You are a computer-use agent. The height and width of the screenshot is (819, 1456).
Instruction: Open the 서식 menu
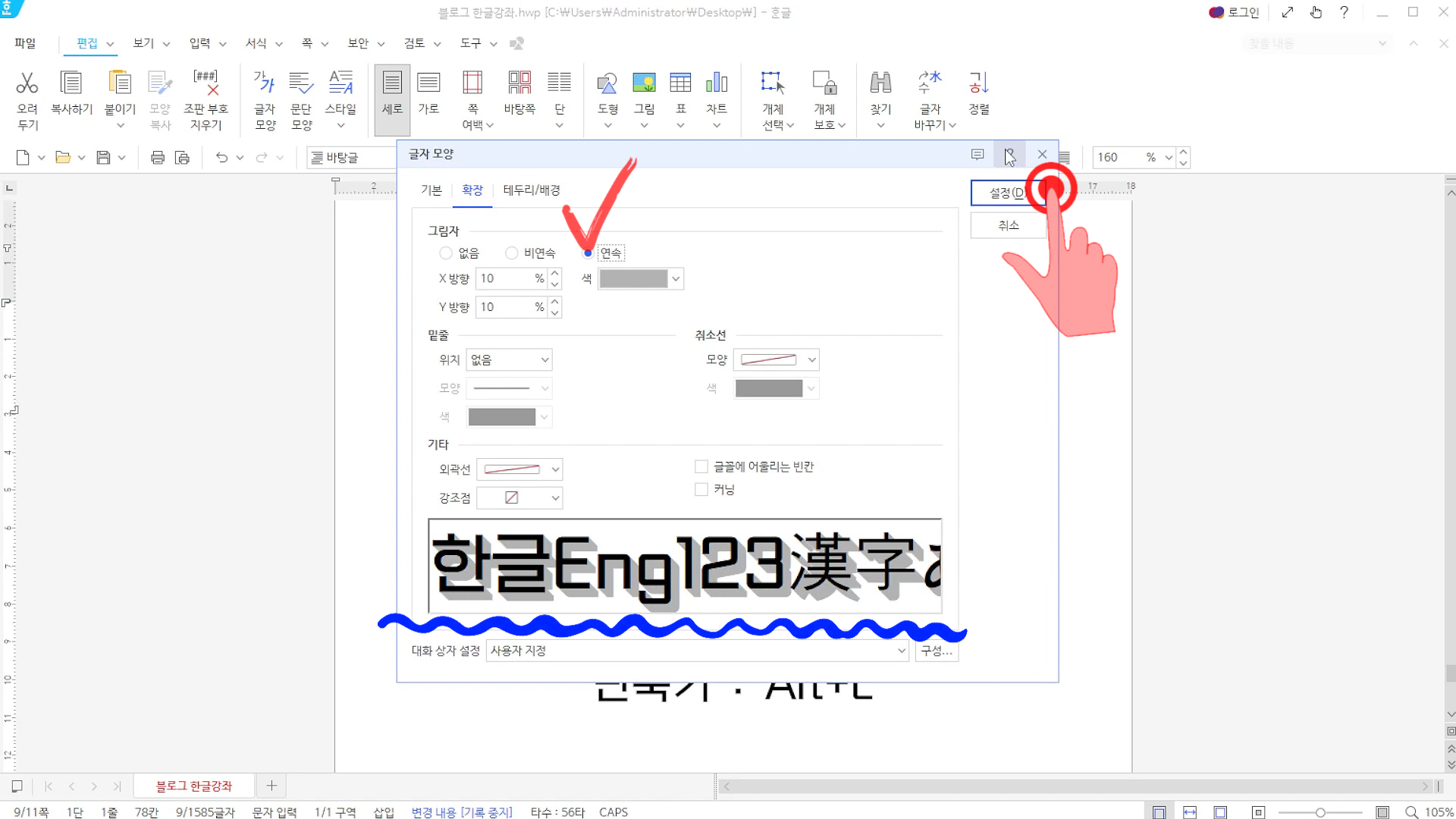click(256, 43)
